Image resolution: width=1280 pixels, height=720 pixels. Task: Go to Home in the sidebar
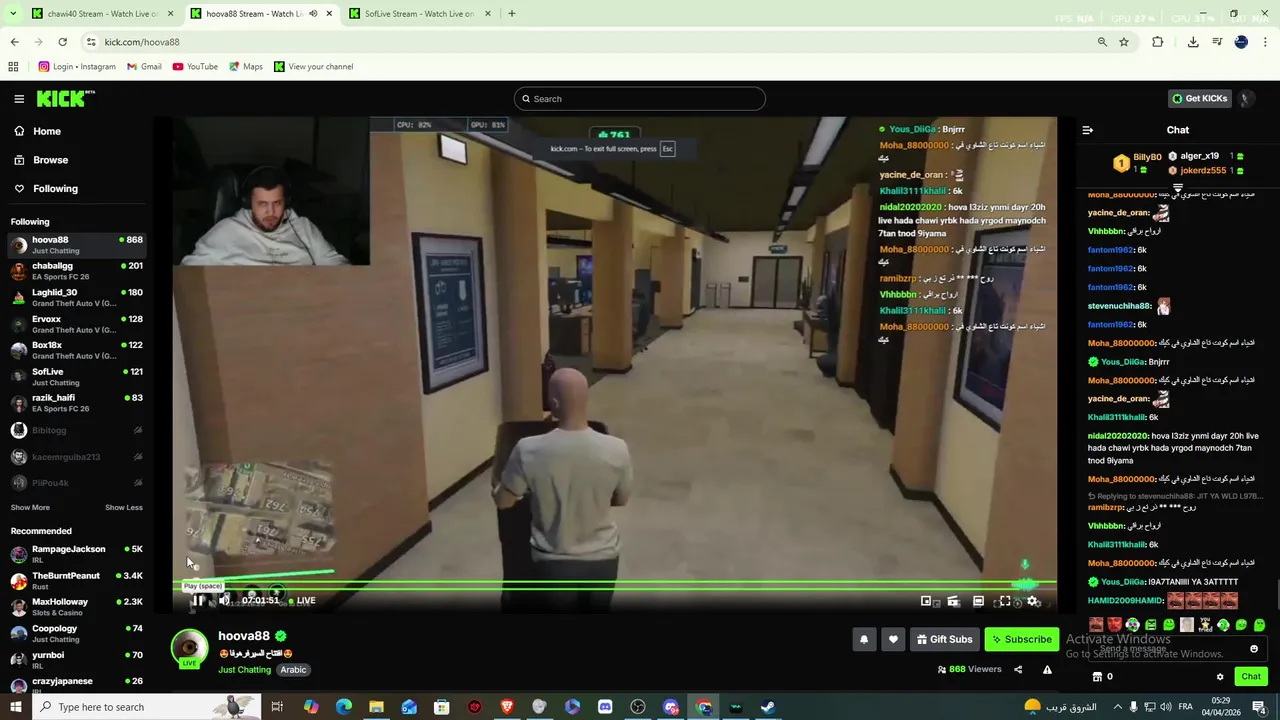pyautogui.click(x=46, y=131)
